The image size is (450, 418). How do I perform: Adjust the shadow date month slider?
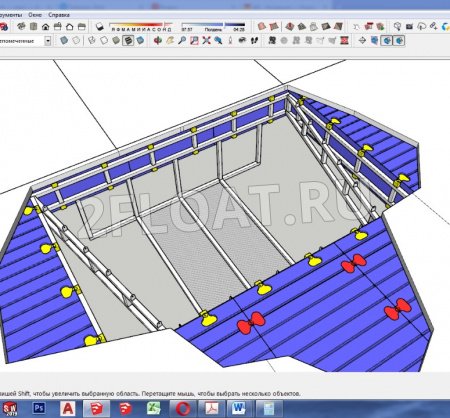tap(142, 25)
